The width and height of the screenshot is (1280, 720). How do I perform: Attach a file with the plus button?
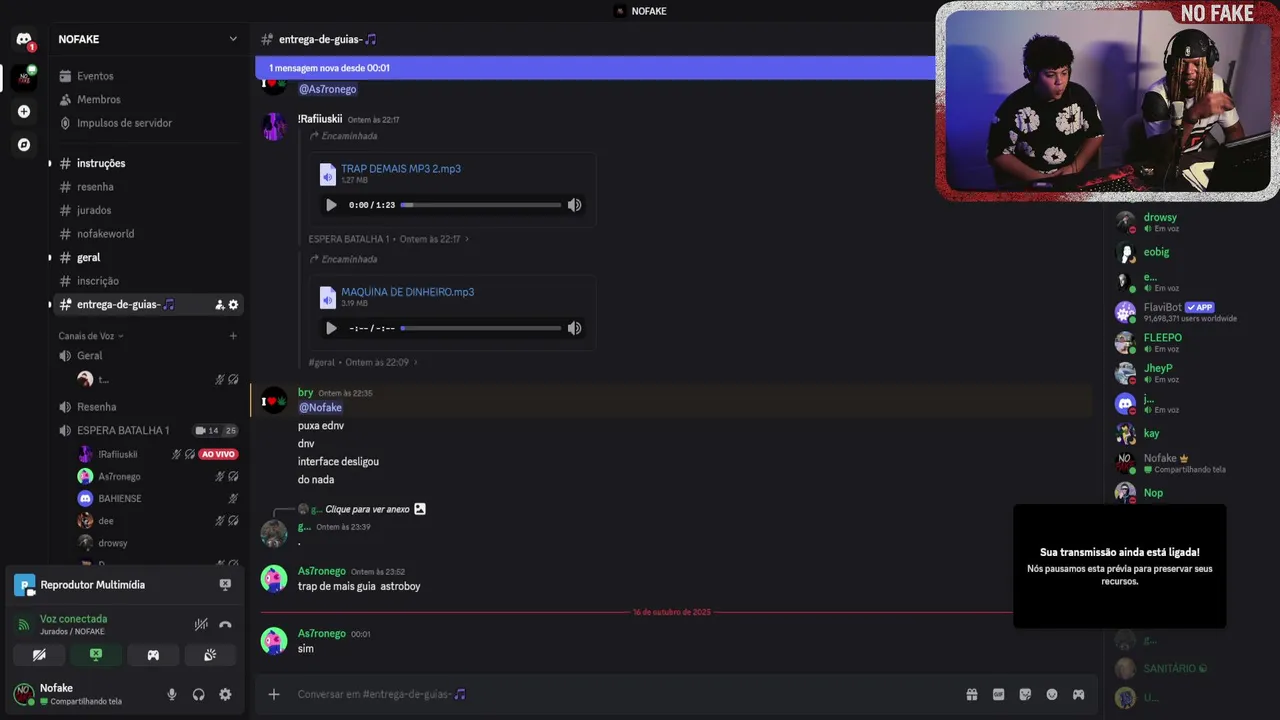pyautogui.click(x=274, y=694)
